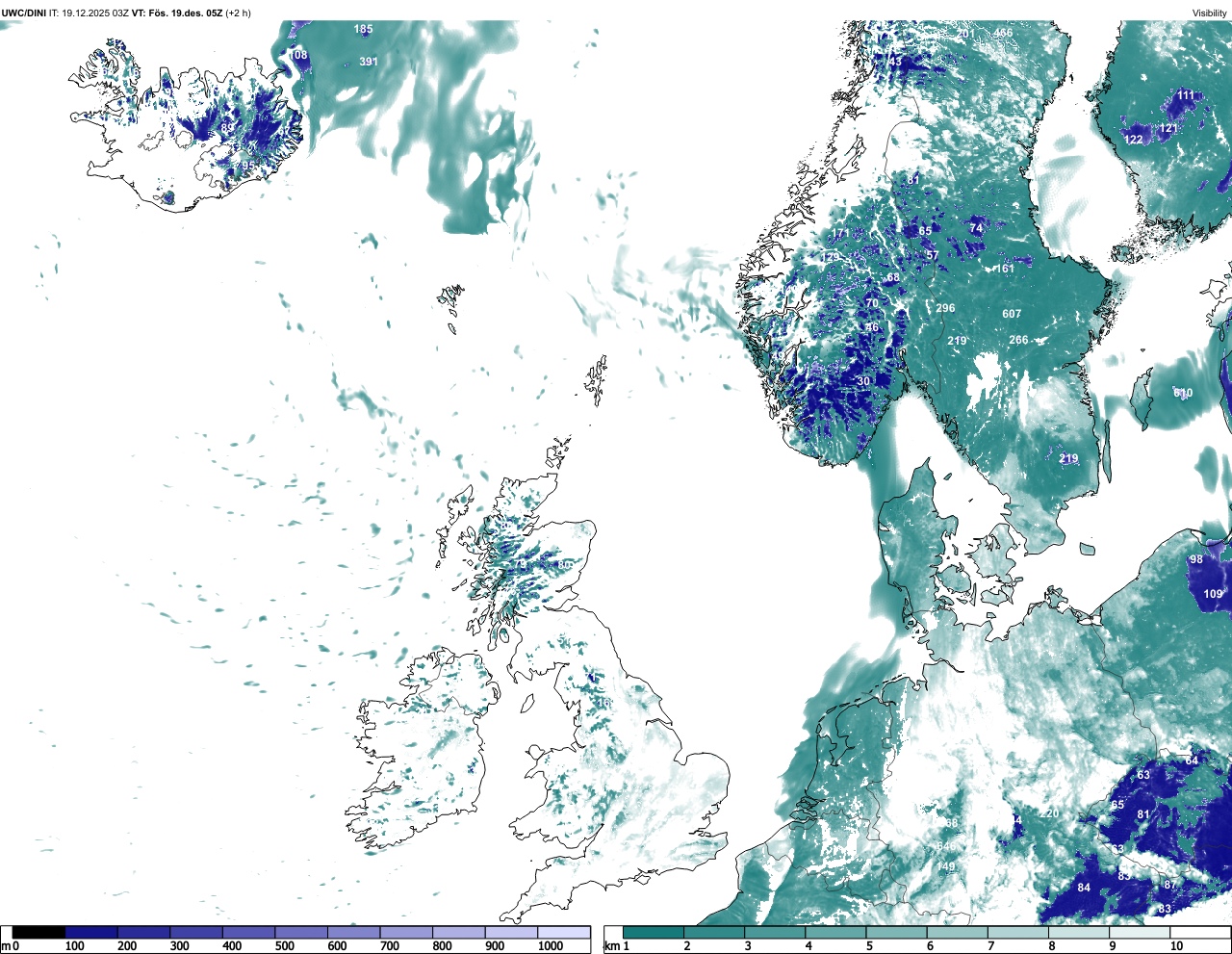Click the "30" value over southern Norway

click(x=863, y=381)
